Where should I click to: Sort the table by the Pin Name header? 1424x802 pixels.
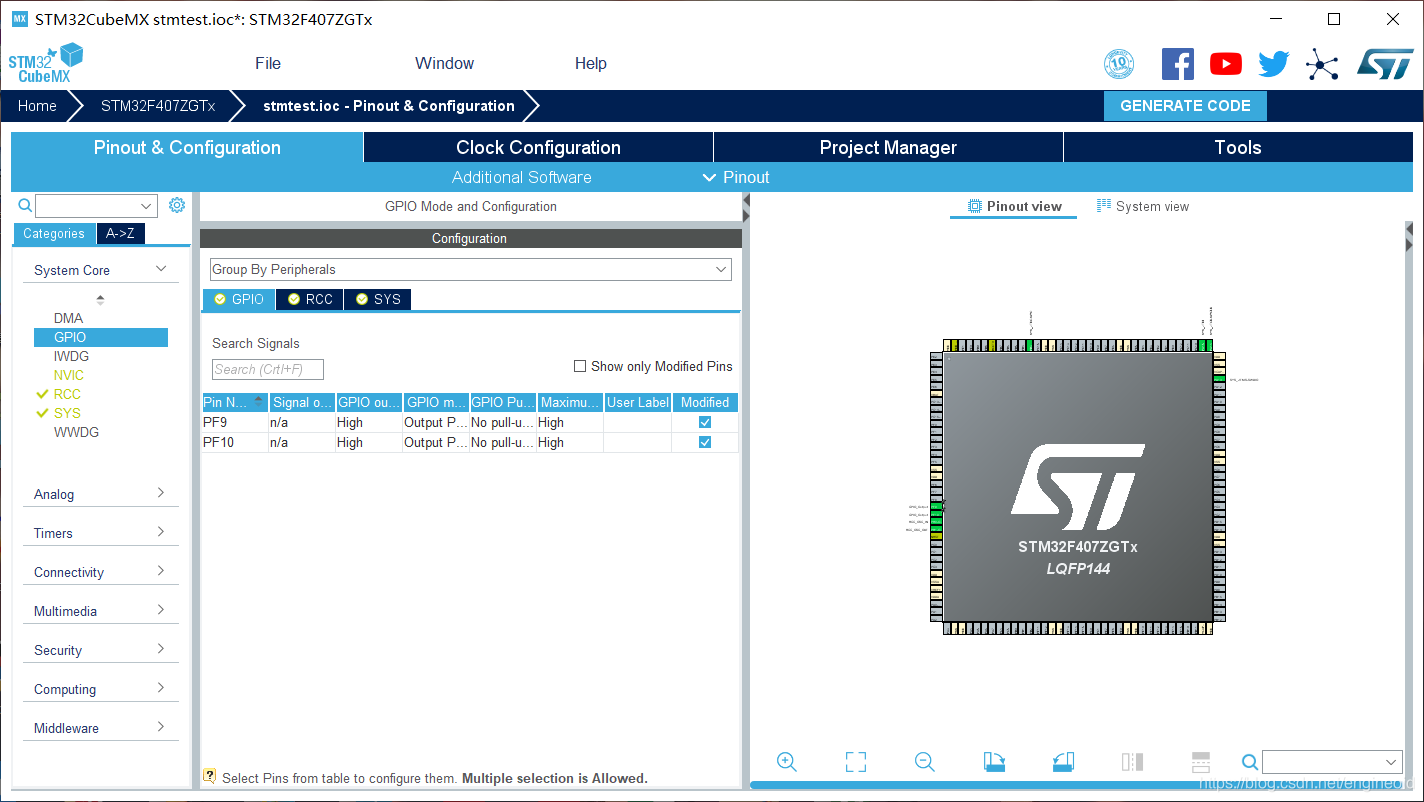pos(235,402)
